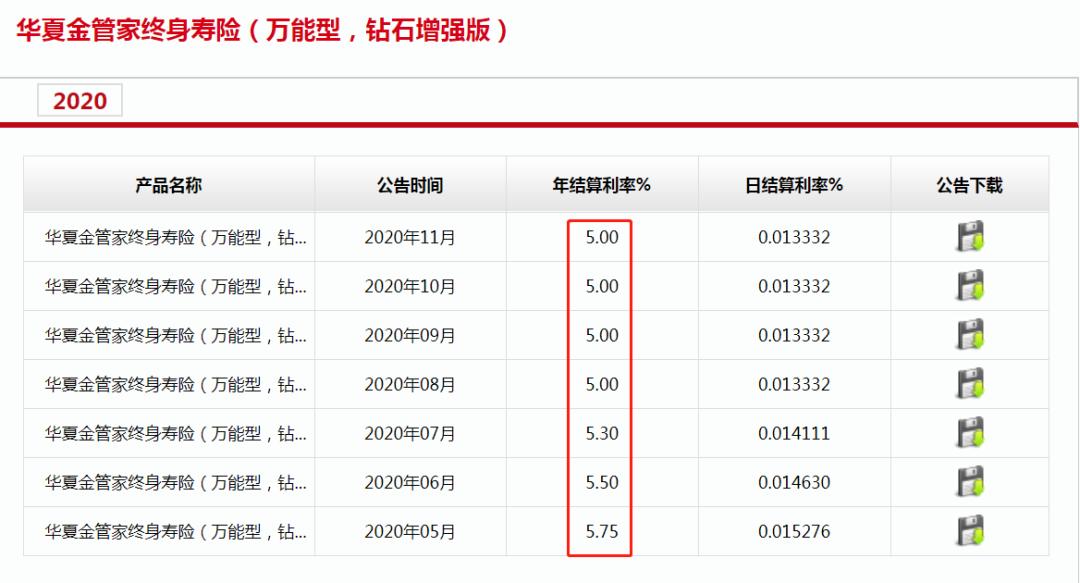
Task: Select the 日结算利率% column header
Action: pos(796,184)
